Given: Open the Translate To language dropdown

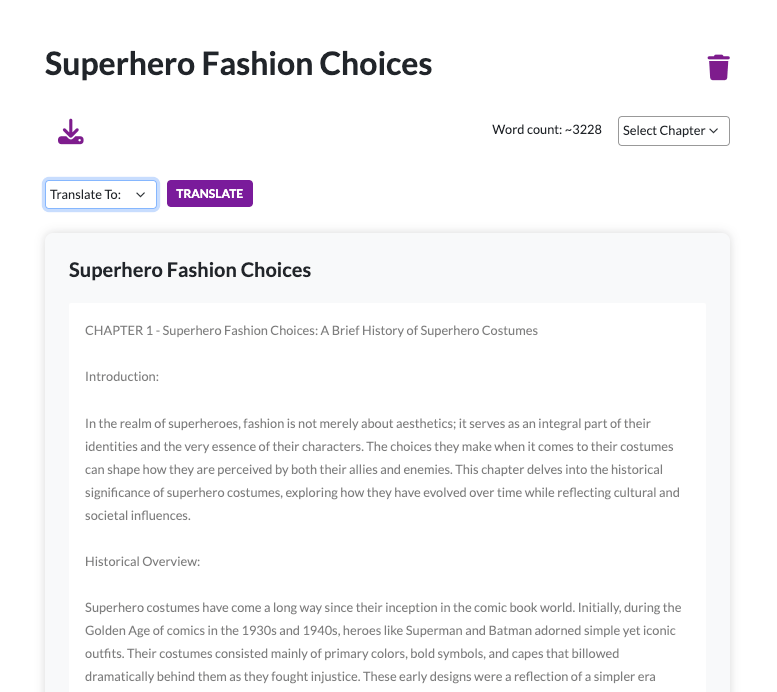Looking at the screenshot, I should click(x=100, y=194).
